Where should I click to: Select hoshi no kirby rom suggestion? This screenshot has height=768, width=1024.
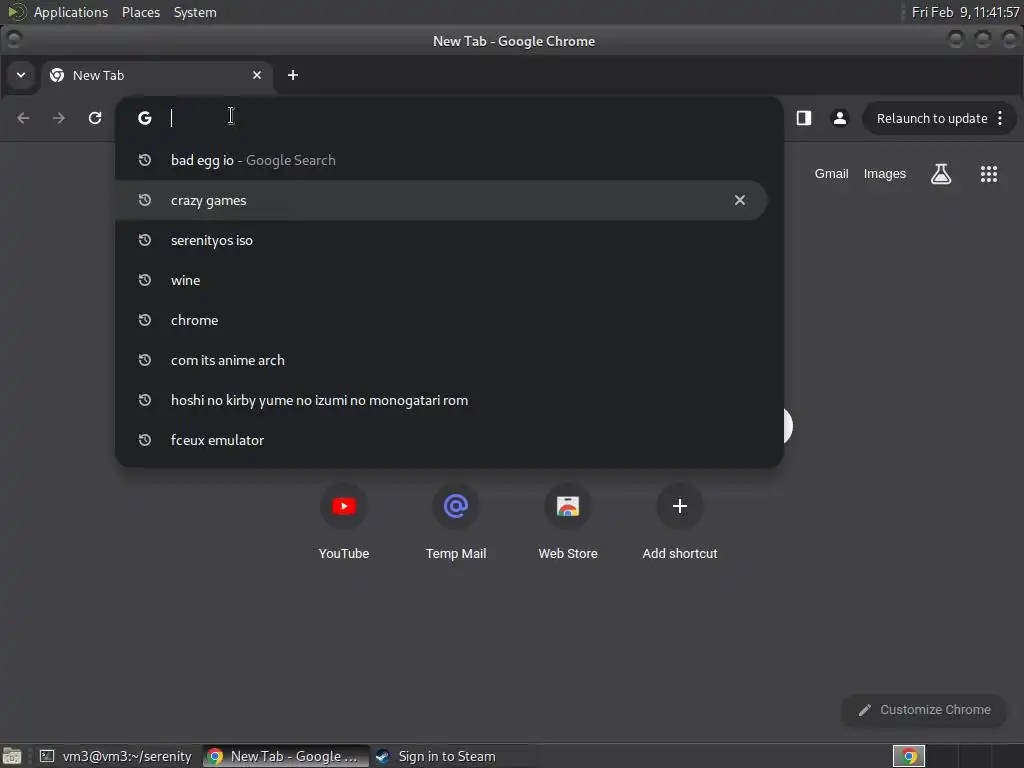click(x=441, y=400)
